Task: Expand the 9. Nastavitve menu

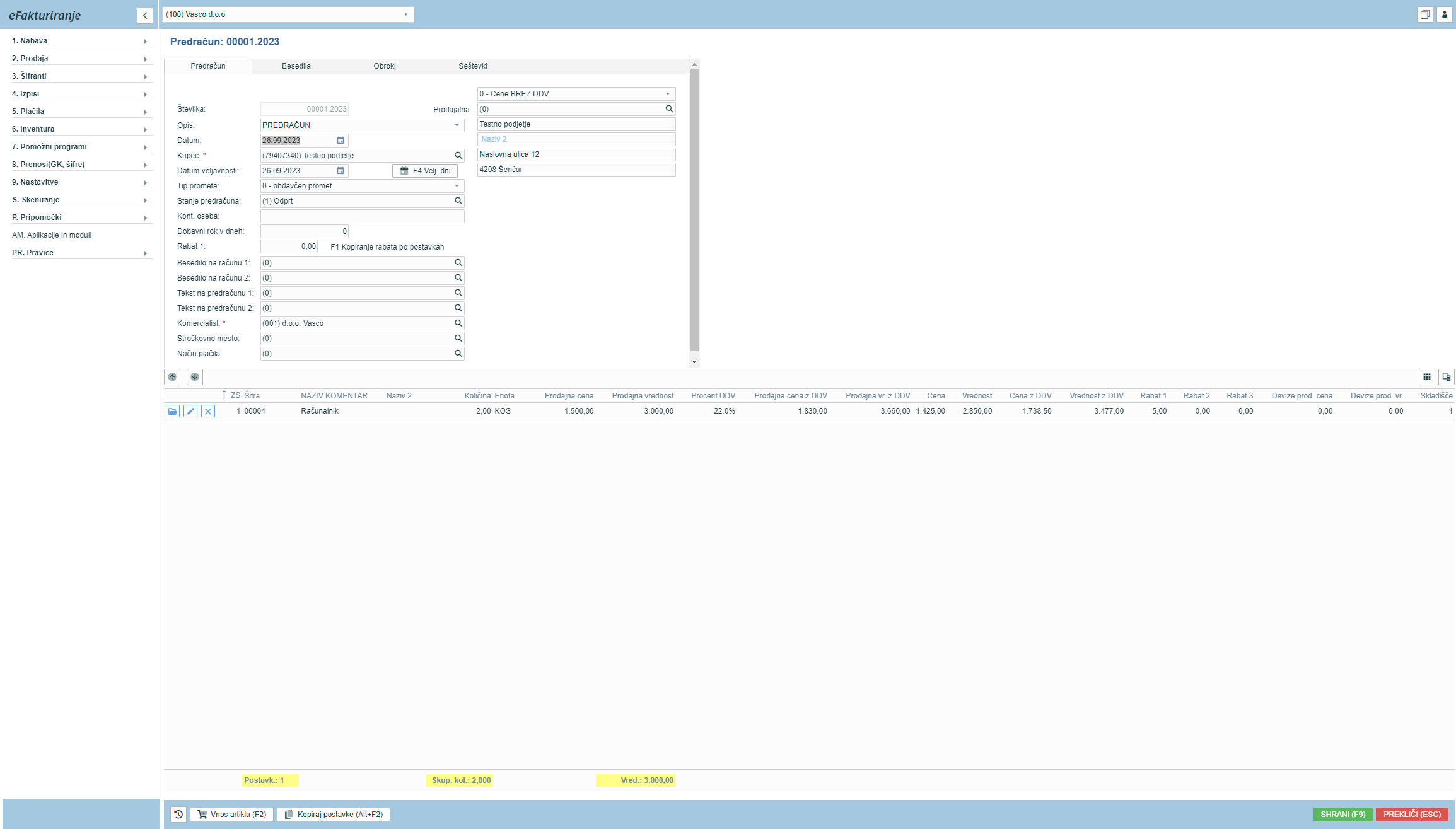Action: click(82, 182)
